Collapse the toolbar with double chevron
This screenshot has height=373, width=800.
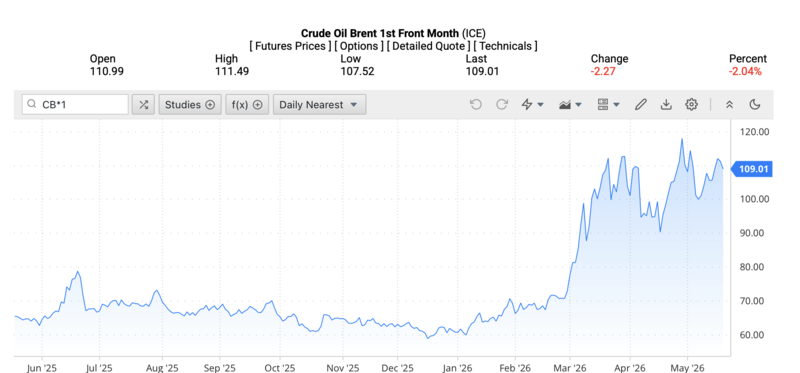pos(730,105)
